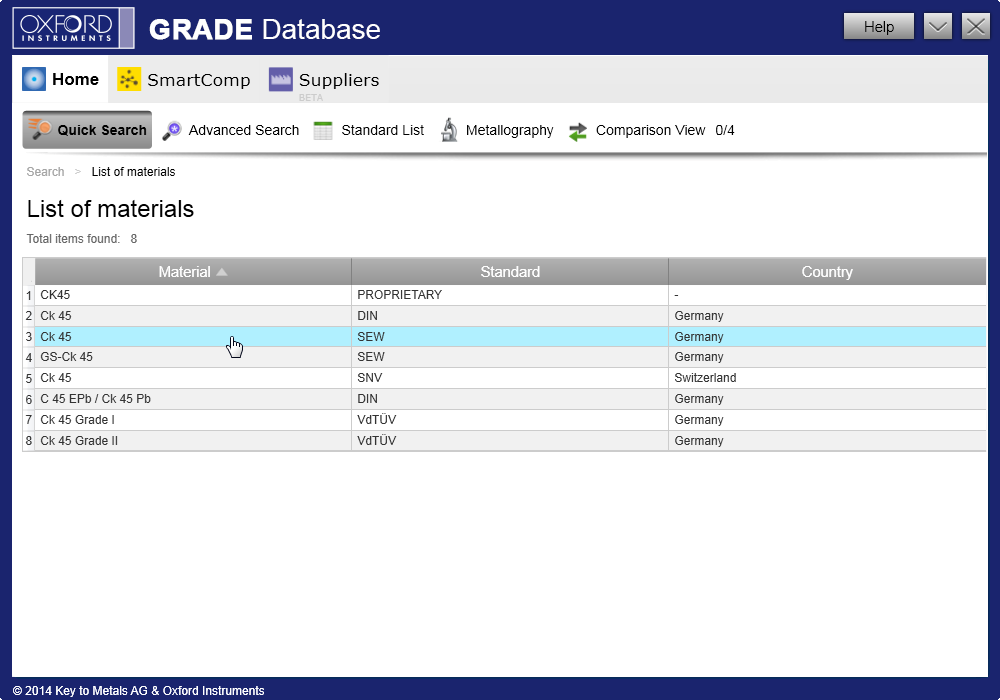Click the Metallography microscope icon
This screenshot has width=1000, height=700.
[x=449, y=130]
